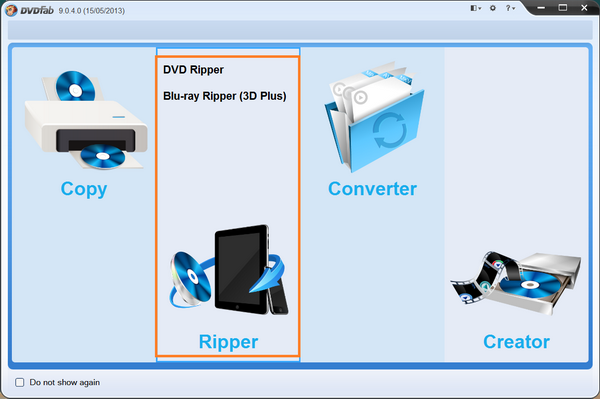Click the empty banner bar below title
600x399 pixels.
[x=300, y=30]
